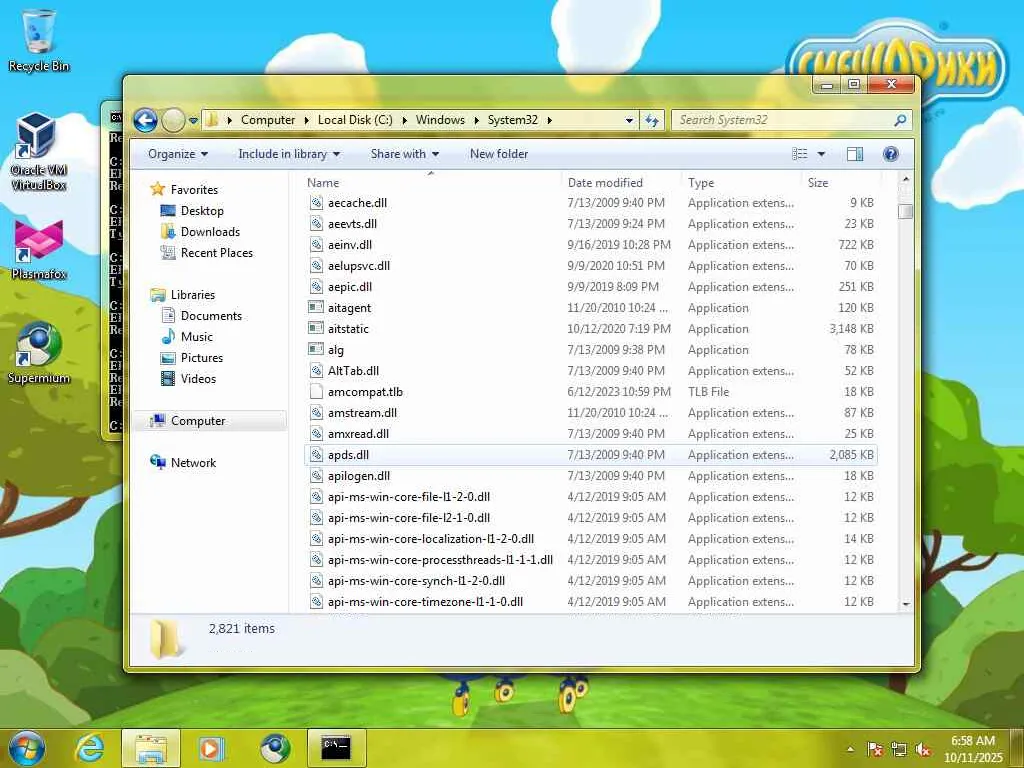Screen dimensions: 1024x768
Task: Select the aecache.dll file icon
Action: point(316,203)
